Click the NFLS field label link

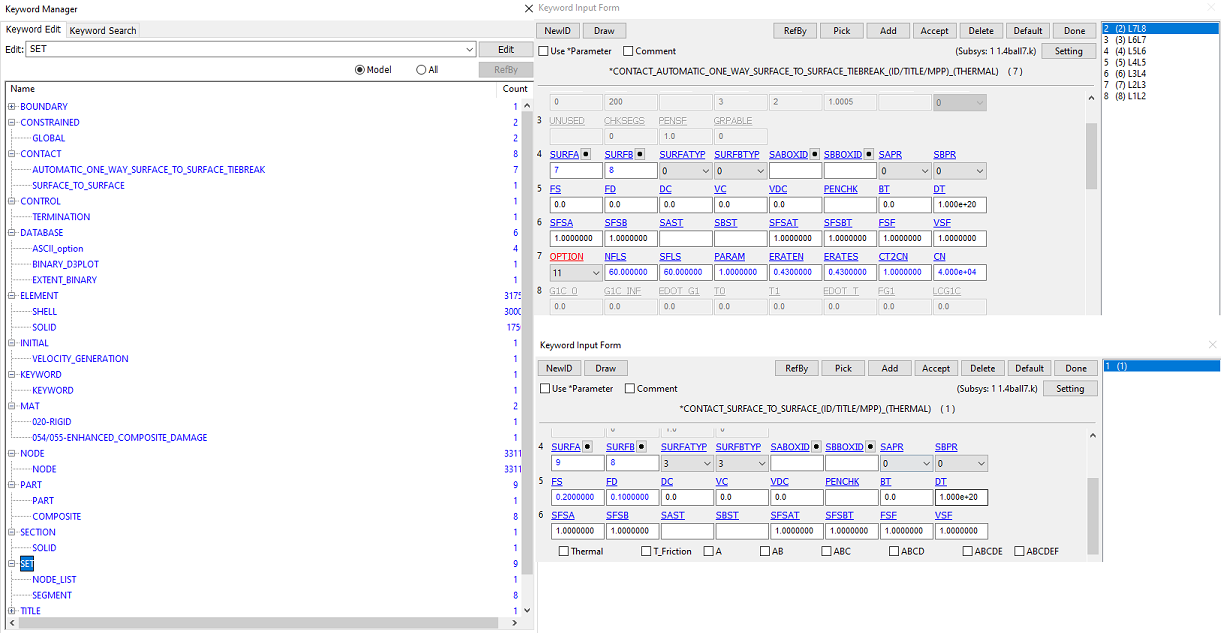click(615, 257)
